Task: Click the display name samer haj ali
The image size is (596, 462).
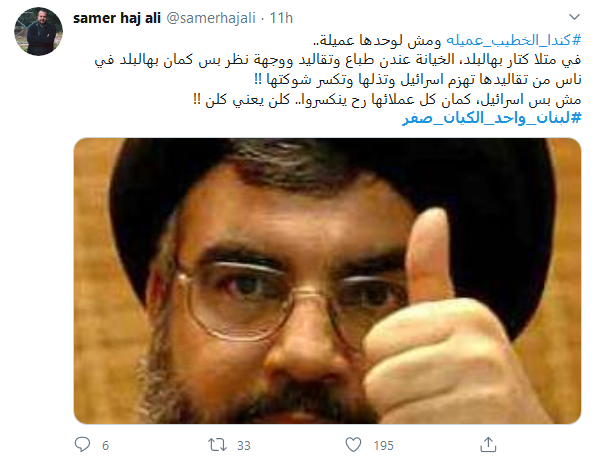Action: pos(117,18)
